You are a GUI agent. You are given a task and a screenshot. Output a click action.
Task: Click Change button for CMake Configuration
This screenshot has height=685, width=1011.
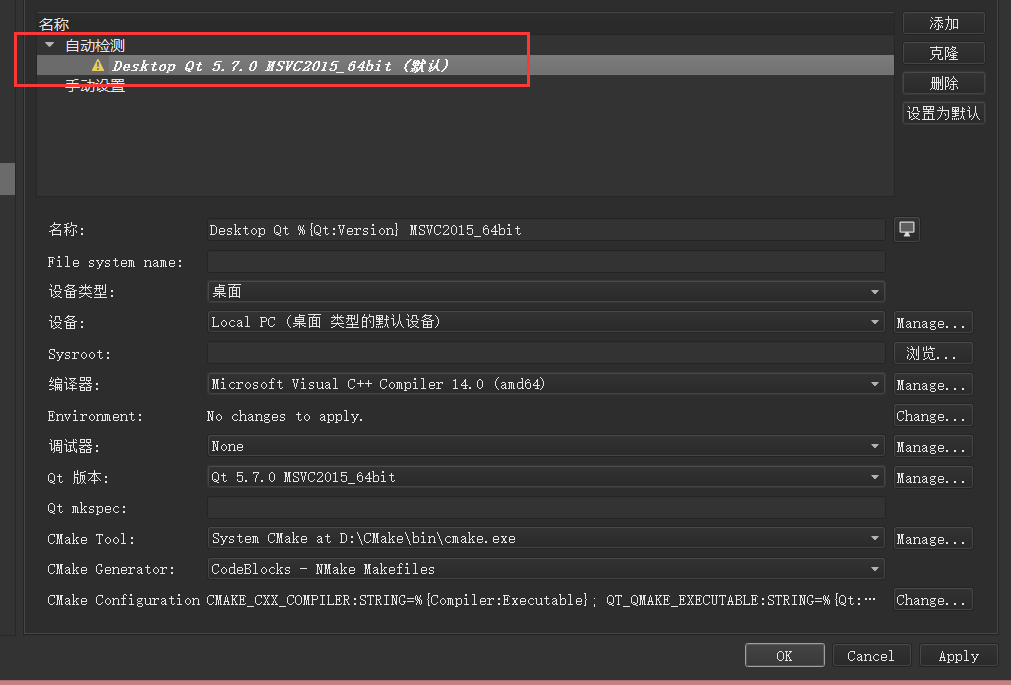932,599
